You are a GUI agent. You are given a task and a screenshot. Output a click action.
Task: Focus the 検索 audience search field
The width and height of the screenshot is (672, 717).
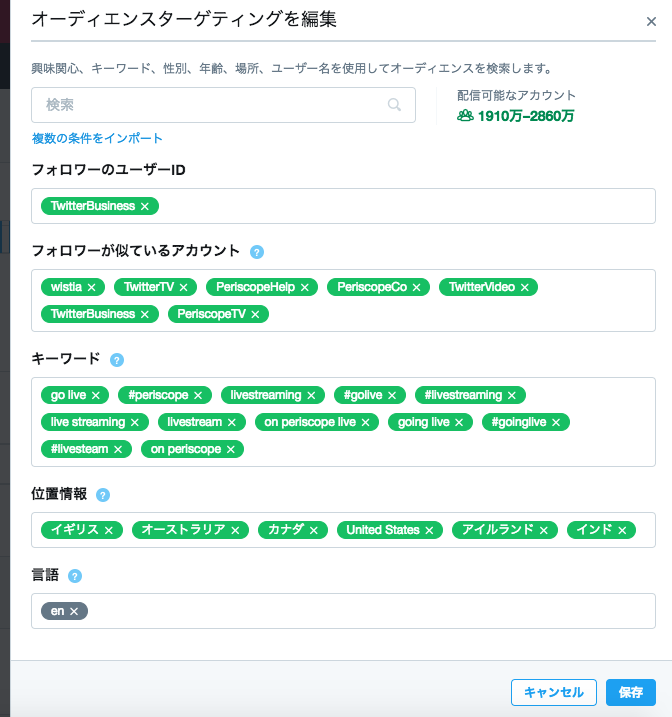[x=224, y=105]
